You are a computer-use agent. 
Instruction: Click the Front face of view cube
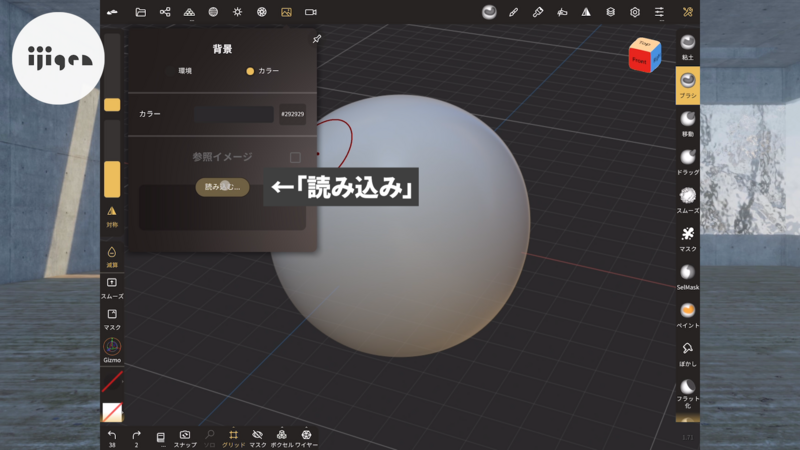click(x=639, y=61)
